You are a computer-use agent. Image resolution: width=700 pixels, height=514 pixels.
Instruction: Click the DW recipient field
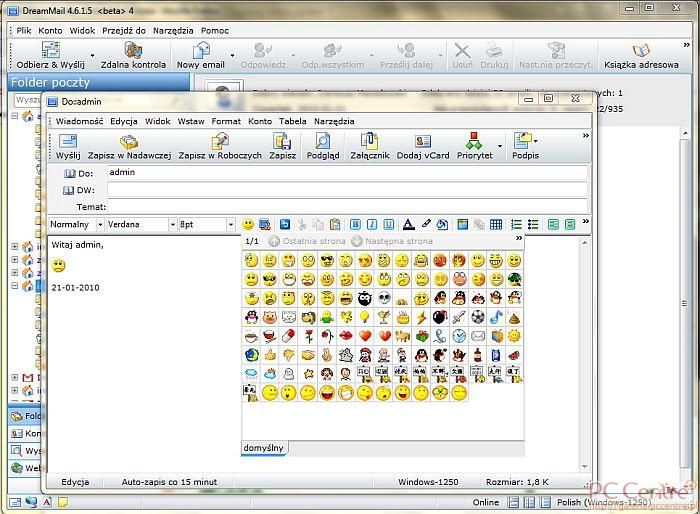tap(347, 190)
